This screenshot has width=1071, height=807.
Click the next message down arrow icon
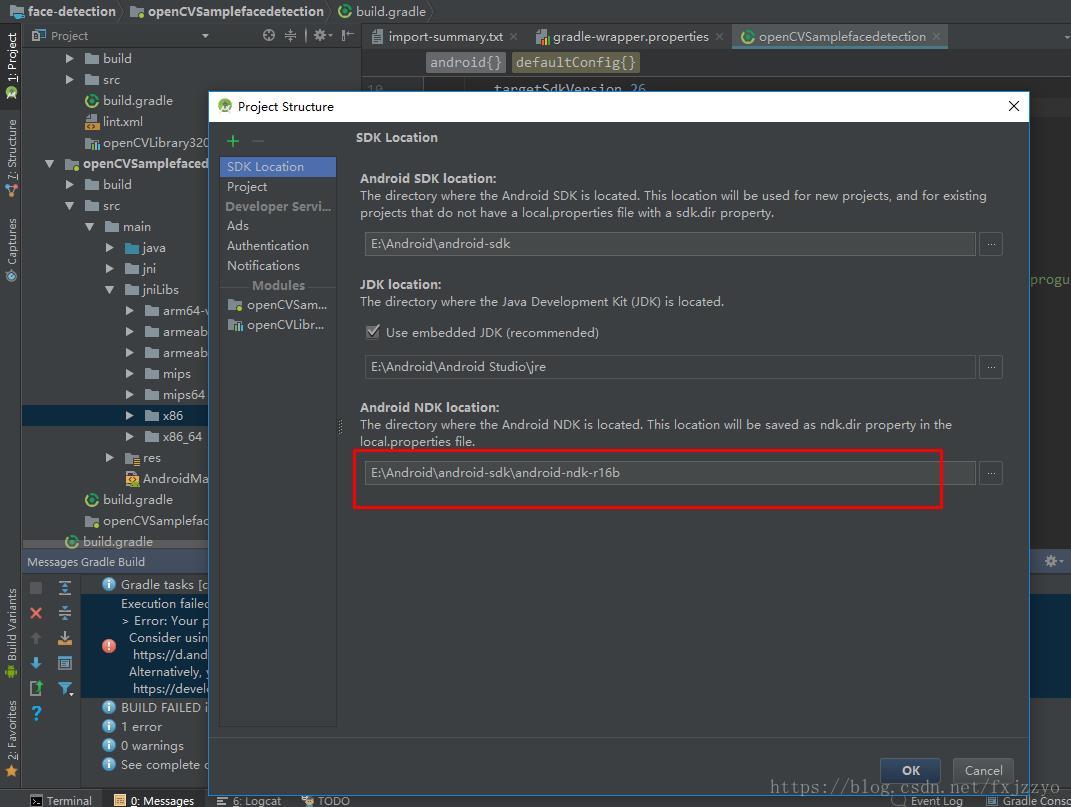36,663
